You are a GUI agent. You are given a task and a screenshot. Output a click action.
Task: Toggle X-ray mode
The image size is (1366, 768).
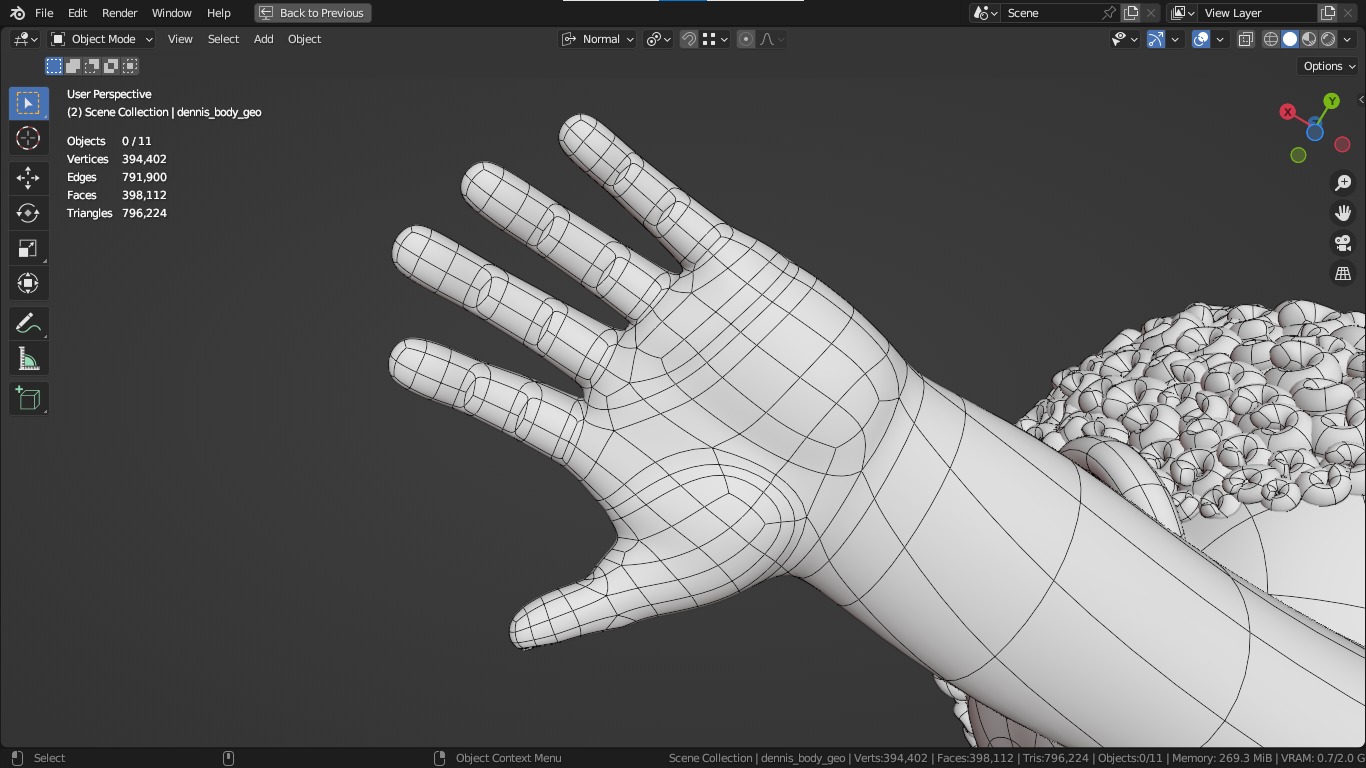tap(1246, 39)
